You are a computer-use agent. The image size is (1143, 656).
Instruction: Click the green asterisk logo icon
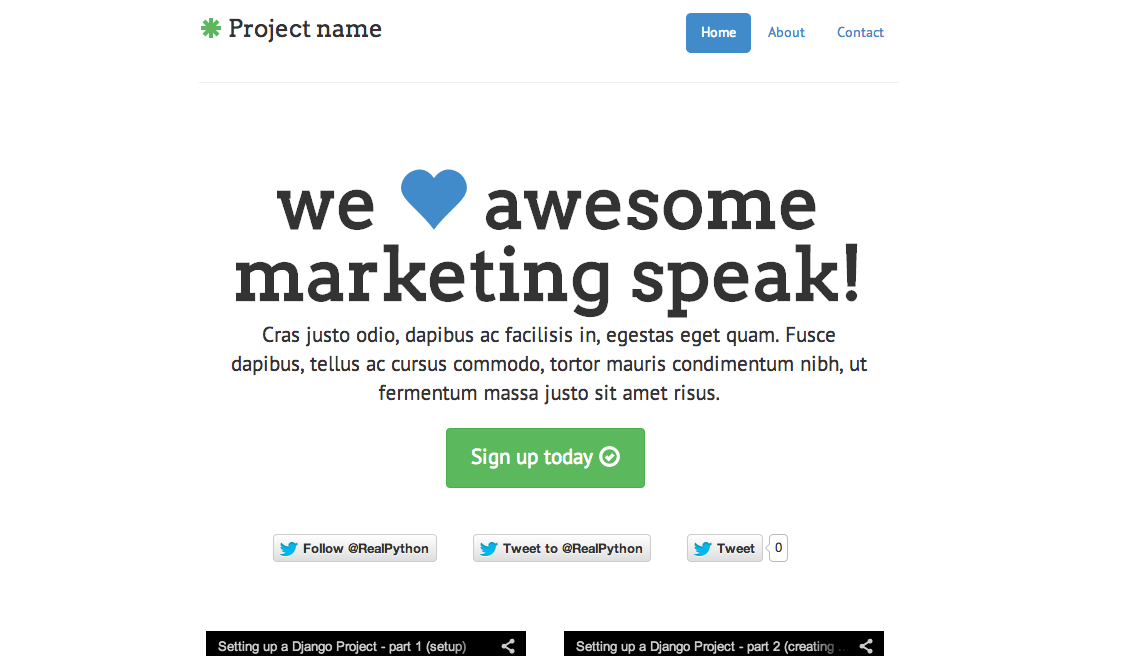coord(211,28)
